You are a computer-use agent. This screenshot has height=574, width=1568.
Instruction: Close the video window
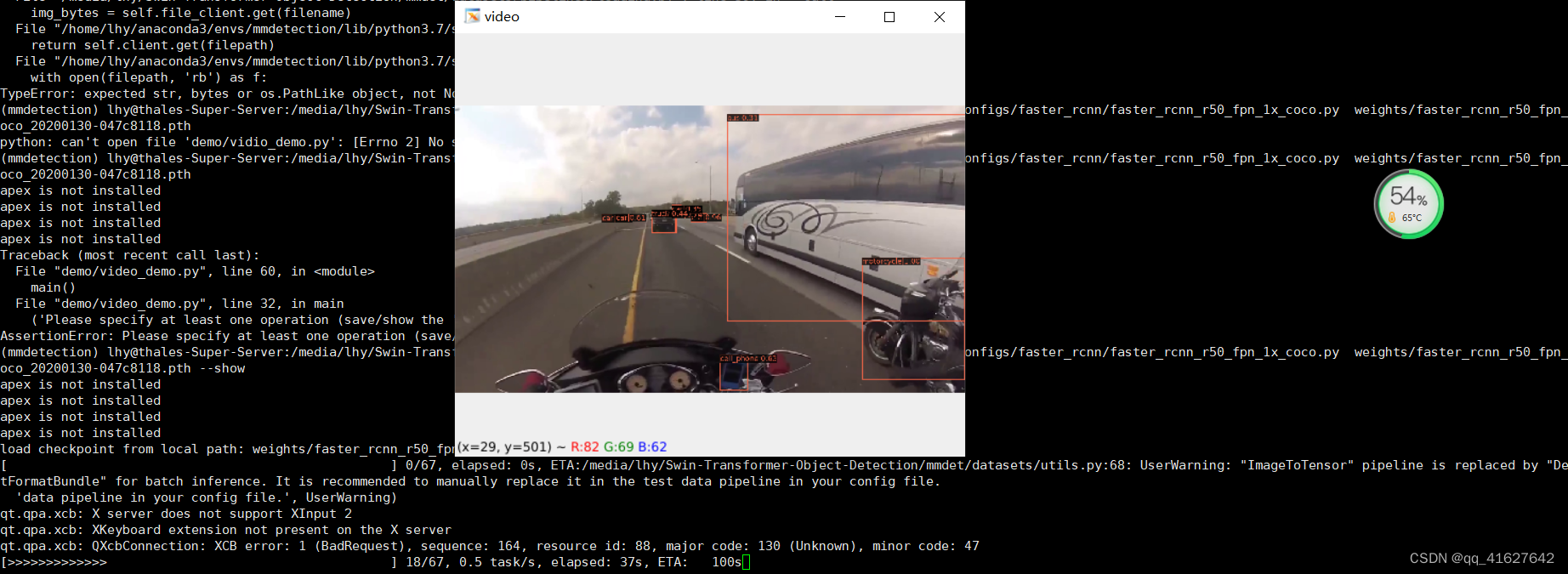pyautogui.click(x=940, y=17)
